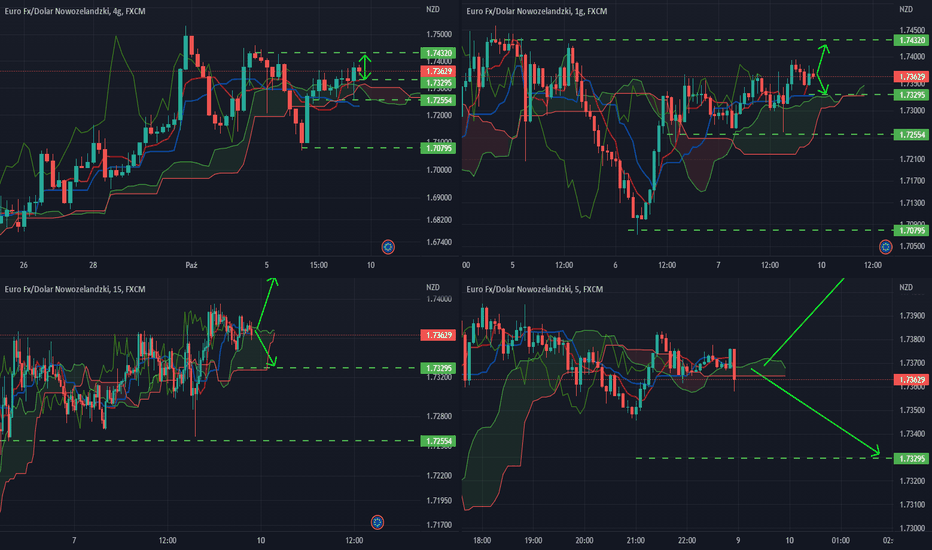Click the 9 date label on 5-minute chart
The image size is (932, 550).
(x=738, y=540)
